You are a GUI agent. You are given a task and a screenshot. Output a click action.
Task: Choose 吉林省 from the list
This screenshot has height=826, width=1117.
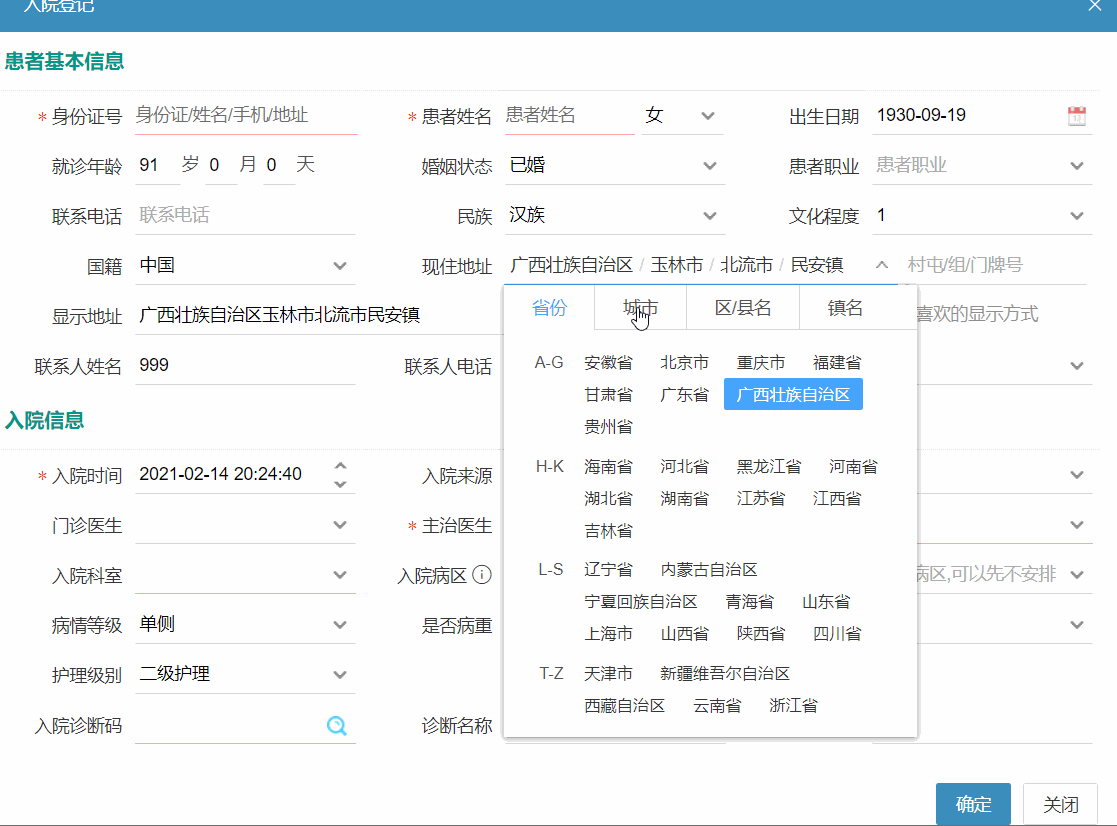pos(608,530)
